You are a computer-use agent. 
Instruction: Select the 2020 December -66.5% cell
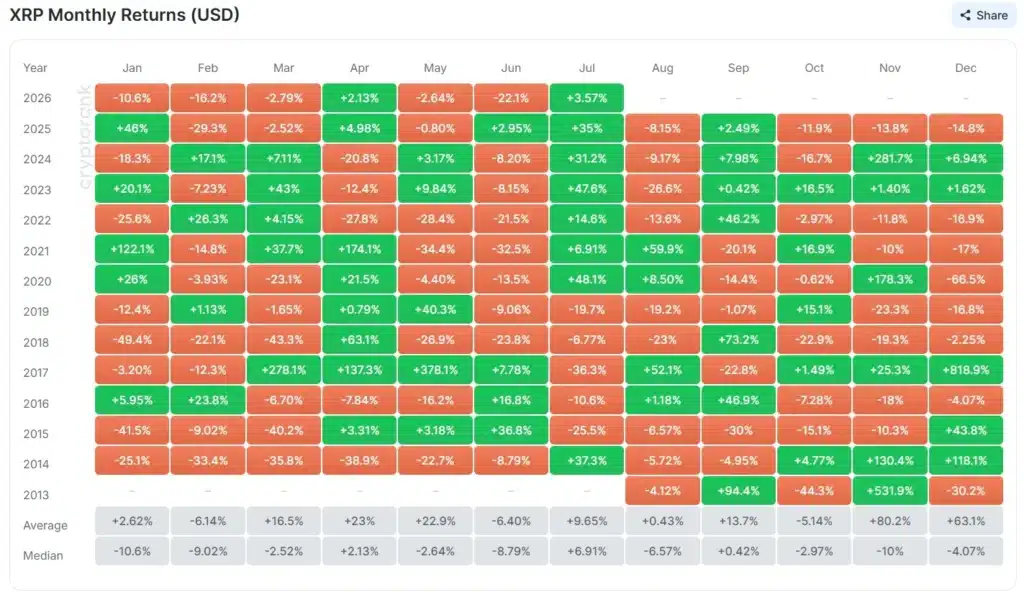coord(965,280)
